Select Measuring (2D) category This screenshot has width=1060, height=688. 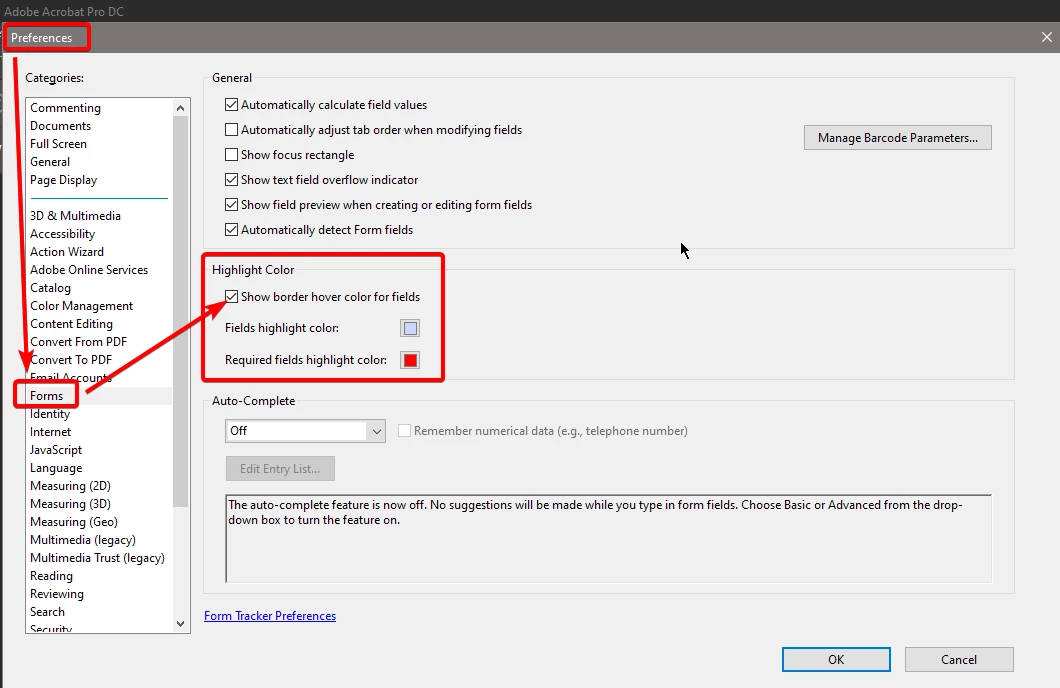pos(70,486)
